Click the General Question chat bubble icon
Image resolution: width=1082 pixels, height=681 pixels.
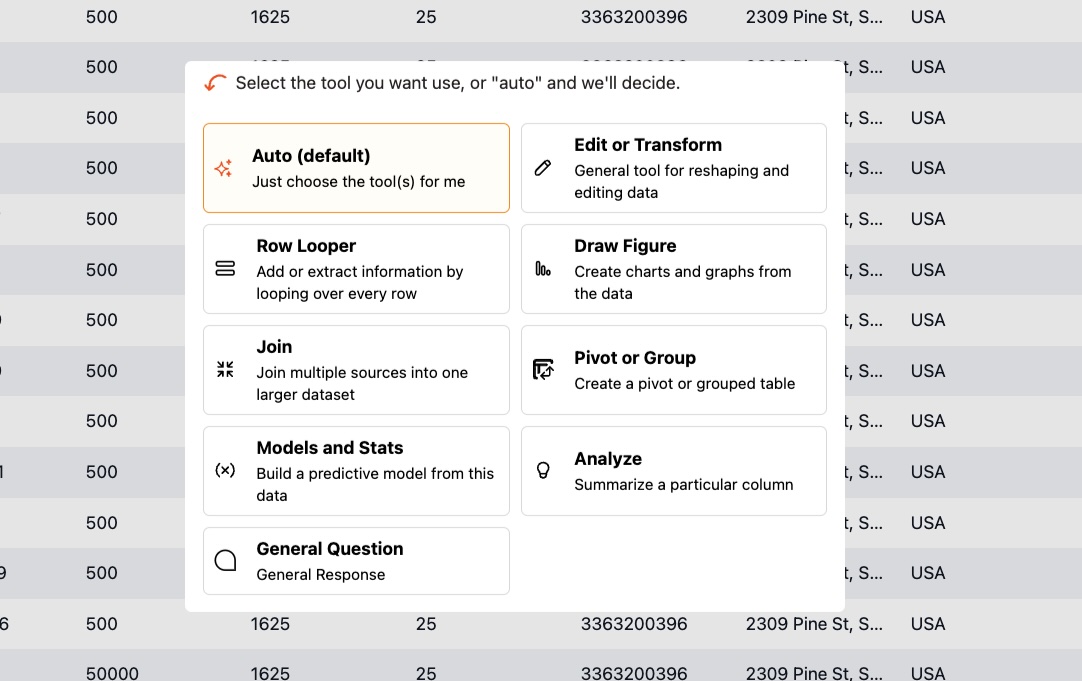[225, 561]
